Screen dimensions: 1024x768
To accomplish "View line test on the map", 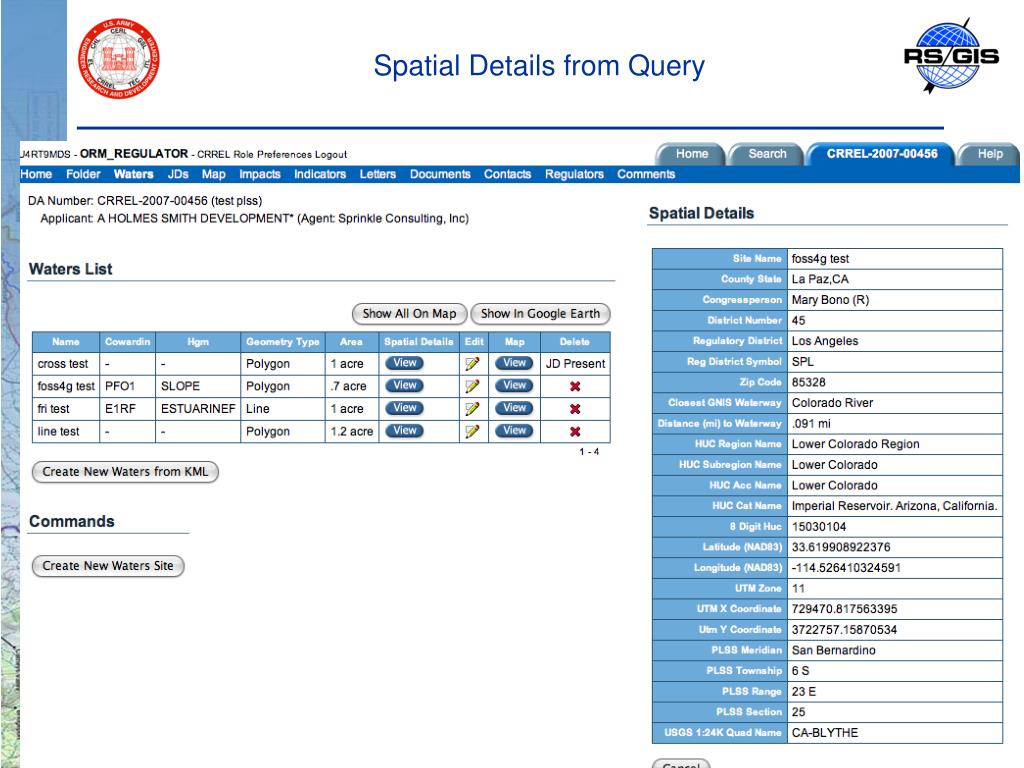I will click(514, 431).
